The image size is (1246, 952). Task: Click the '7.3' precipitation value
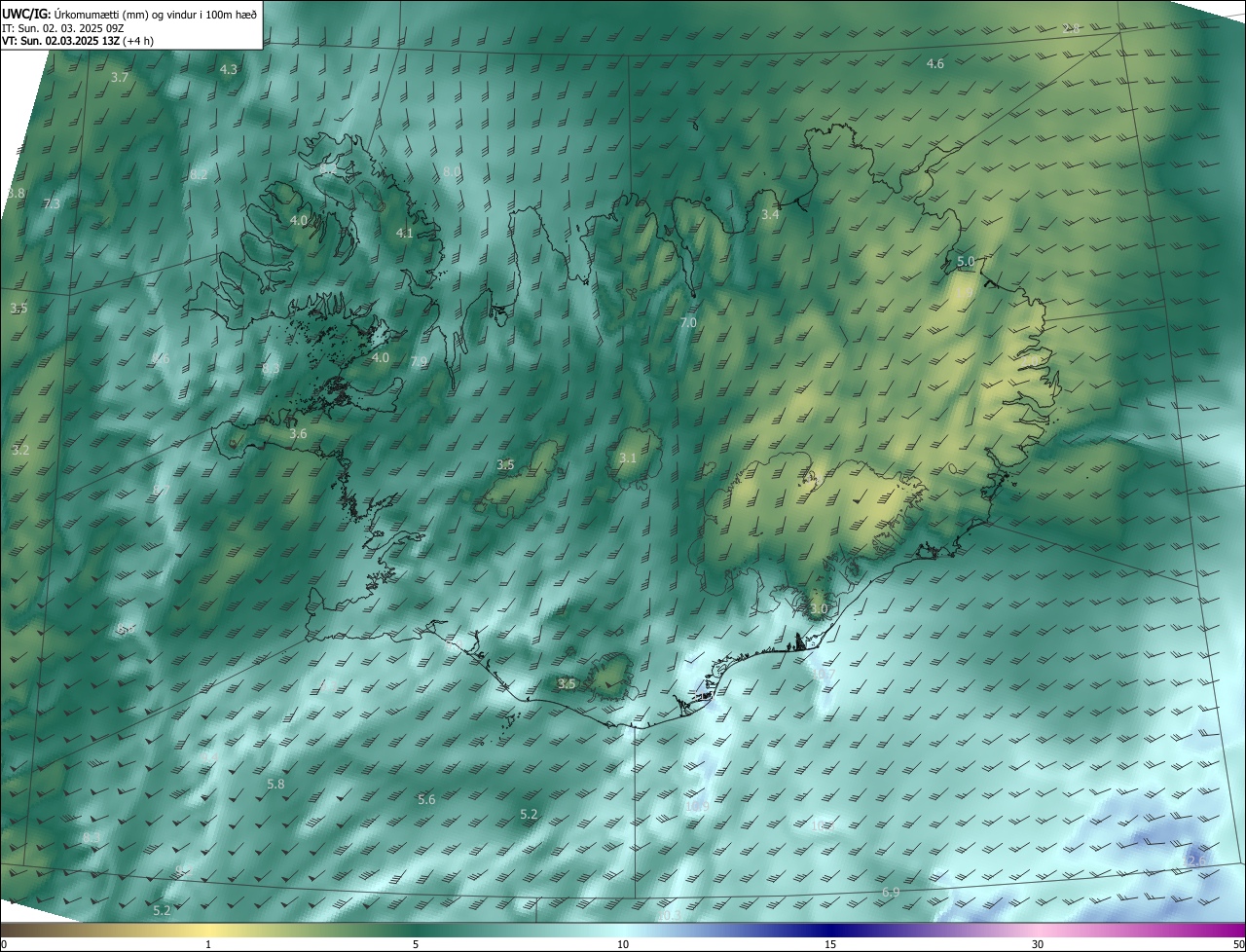(52, 204)
